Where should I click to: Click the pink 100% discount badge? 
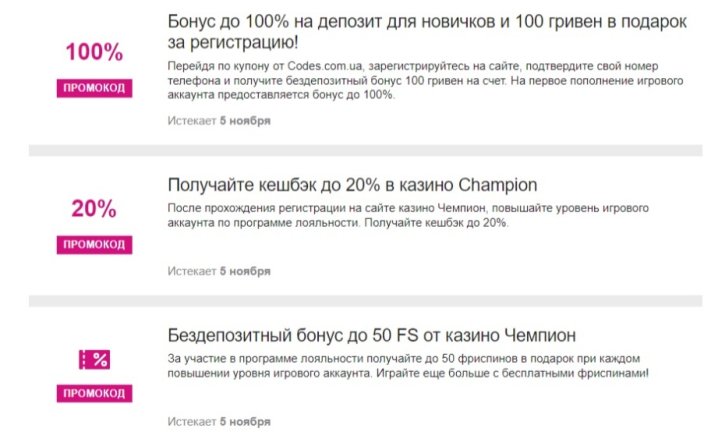pyautogui.click(x=94, y=52)
